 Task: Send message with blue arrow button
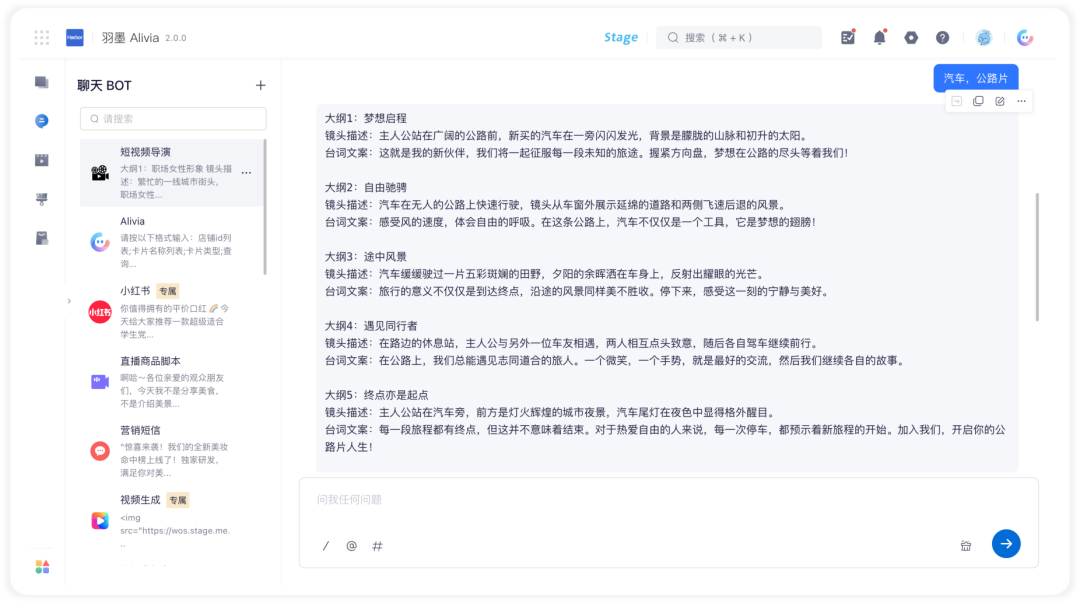[1006, 544]
